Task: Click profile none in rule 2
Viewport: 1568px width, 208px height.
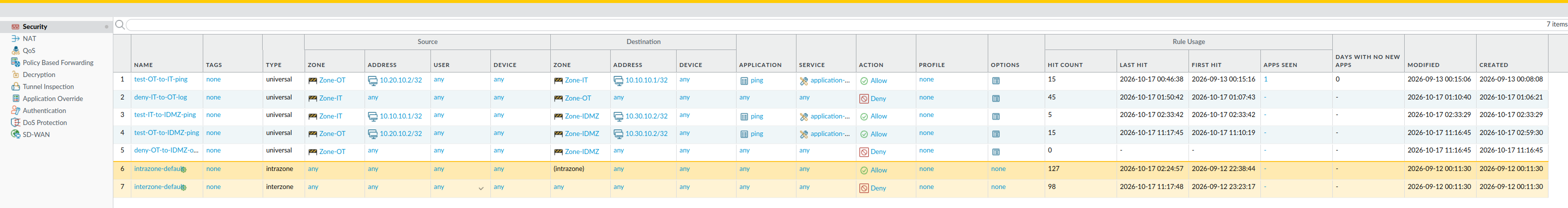Action: (926, 97)
